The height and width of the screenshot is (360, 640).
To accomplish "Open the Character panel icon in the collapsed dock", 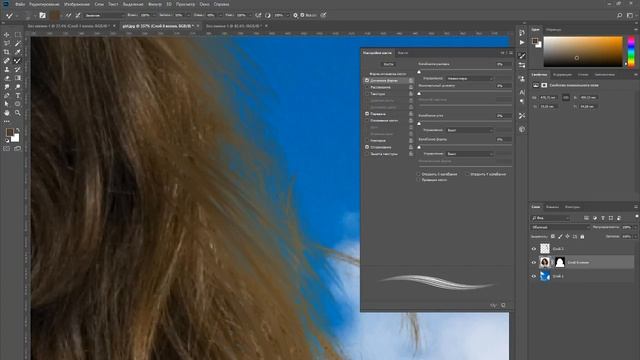I will 522,92.
